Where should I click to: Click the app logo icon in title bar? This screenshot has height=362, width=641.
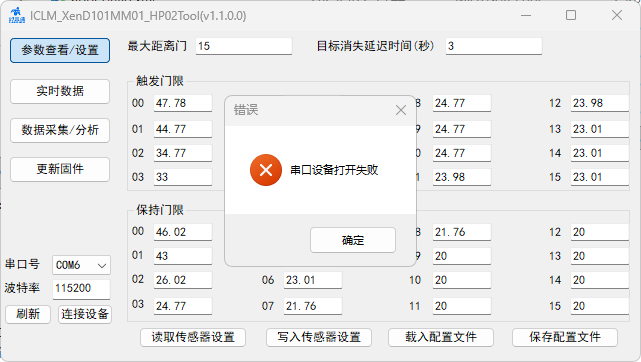[16, 16]
